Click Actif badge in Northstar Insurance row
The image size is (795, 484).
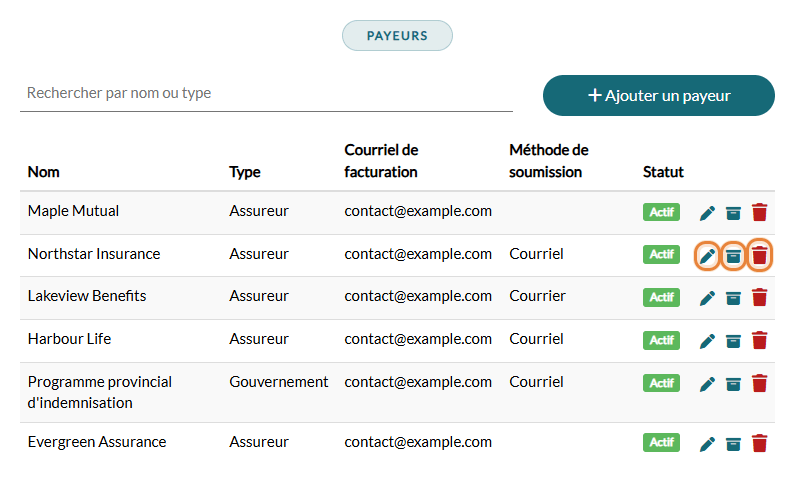[661, 254]
